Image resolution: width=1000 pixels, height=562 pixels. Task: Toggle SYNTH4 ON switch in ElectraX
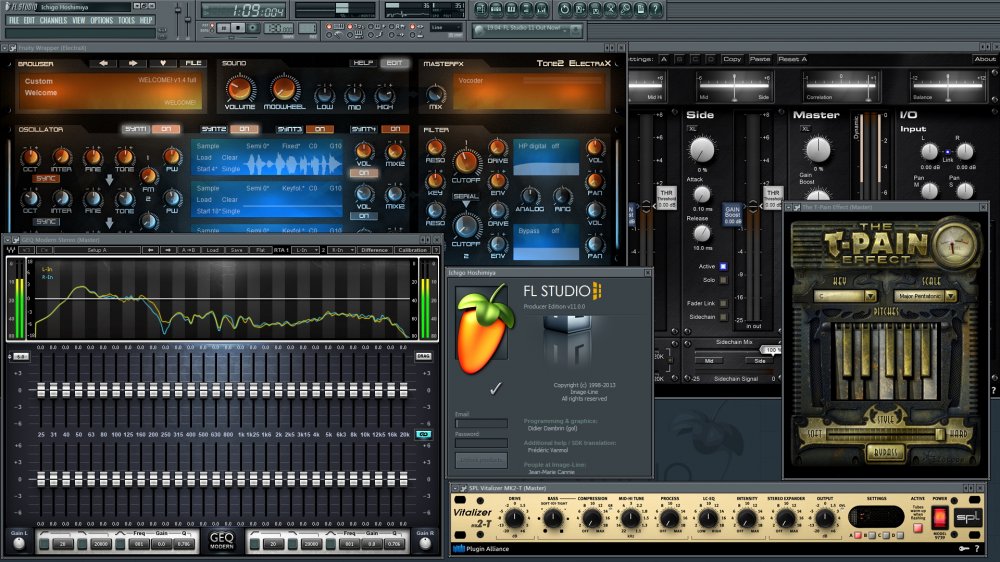coord(395,129)
